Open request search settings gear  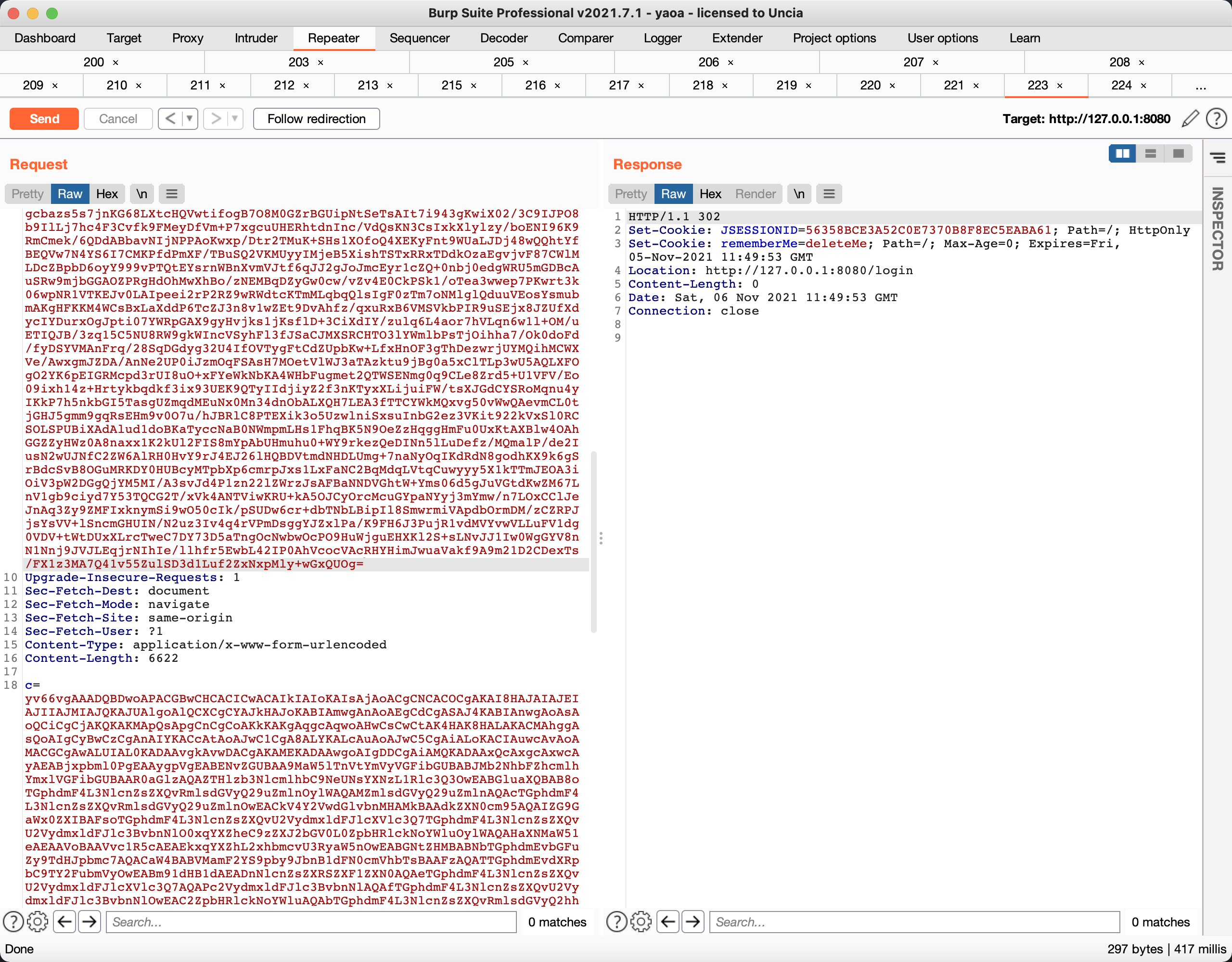38,922
